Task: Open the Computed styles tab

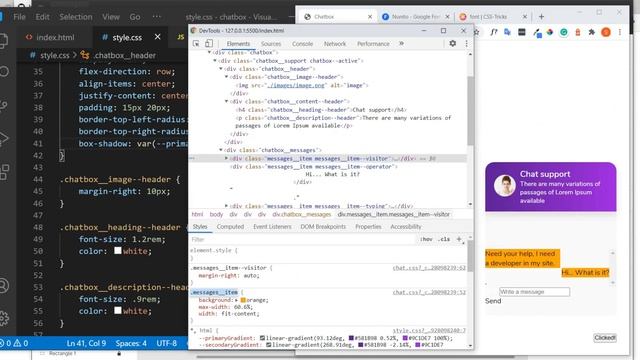Action: 230,227
